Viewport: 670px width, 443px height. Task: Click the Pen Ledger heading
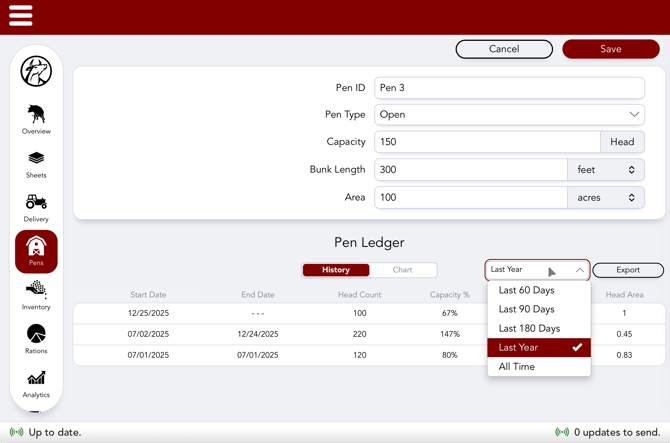[369, 242]
